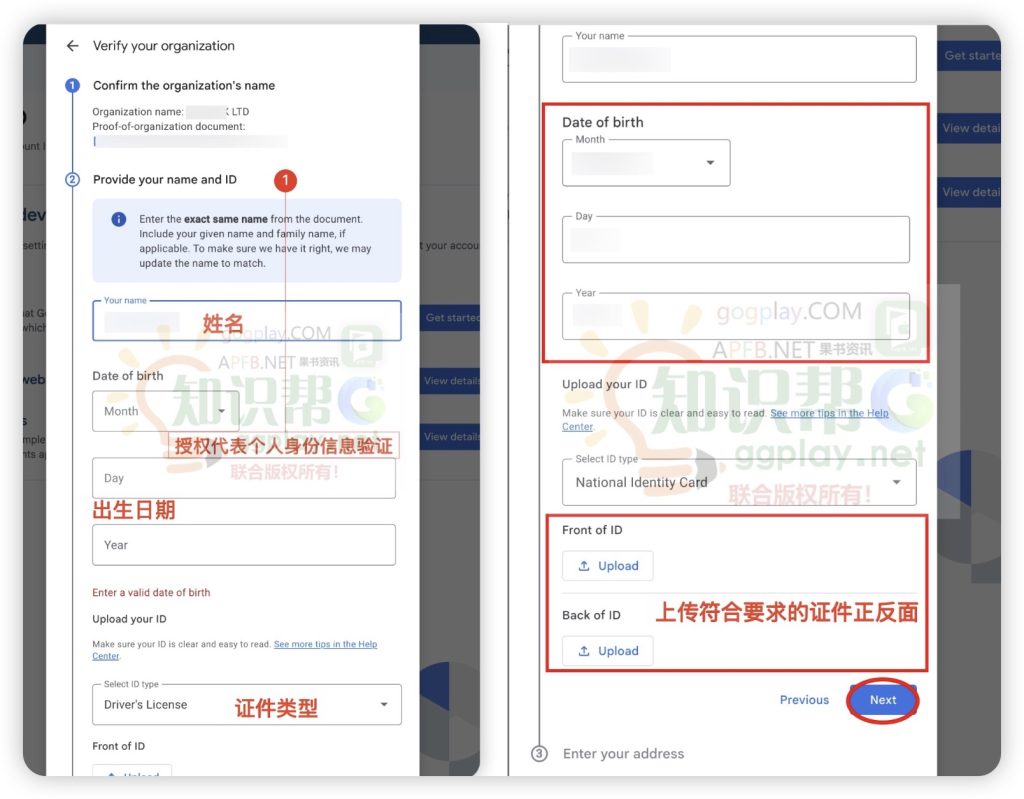Click the Next button
This screenshot has height=799, width=1024.
(x=882, y=700)
